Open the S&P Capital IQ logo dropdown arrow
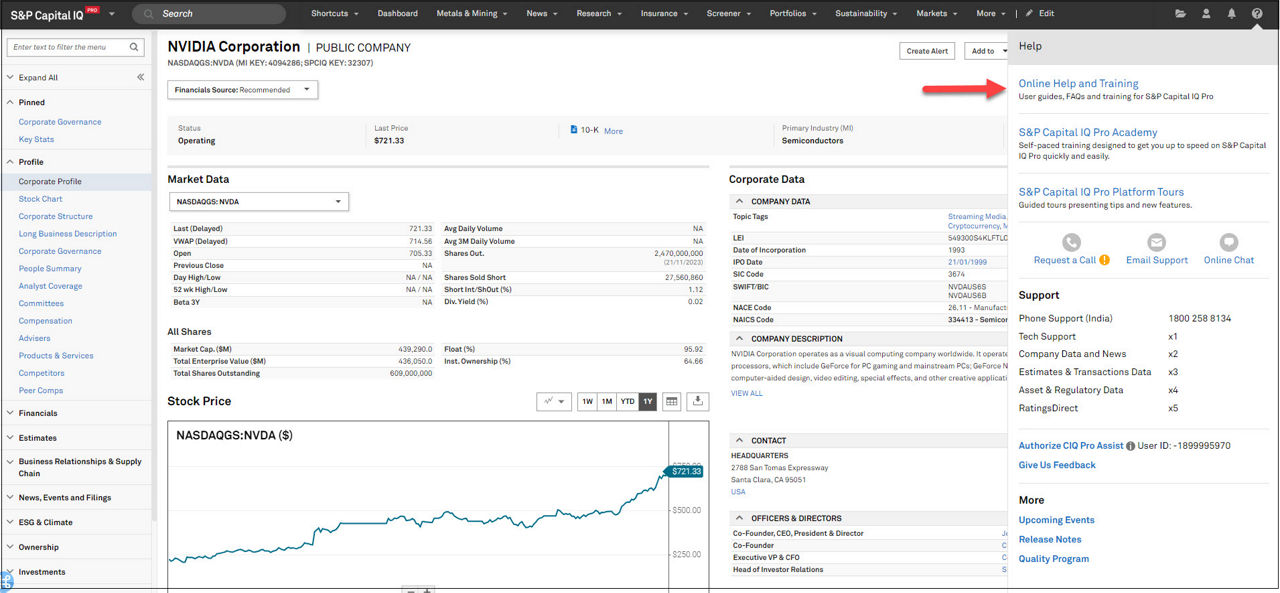Image resolution: width=1280 pixels, height=593 pixels. click(x=111, y=14)
